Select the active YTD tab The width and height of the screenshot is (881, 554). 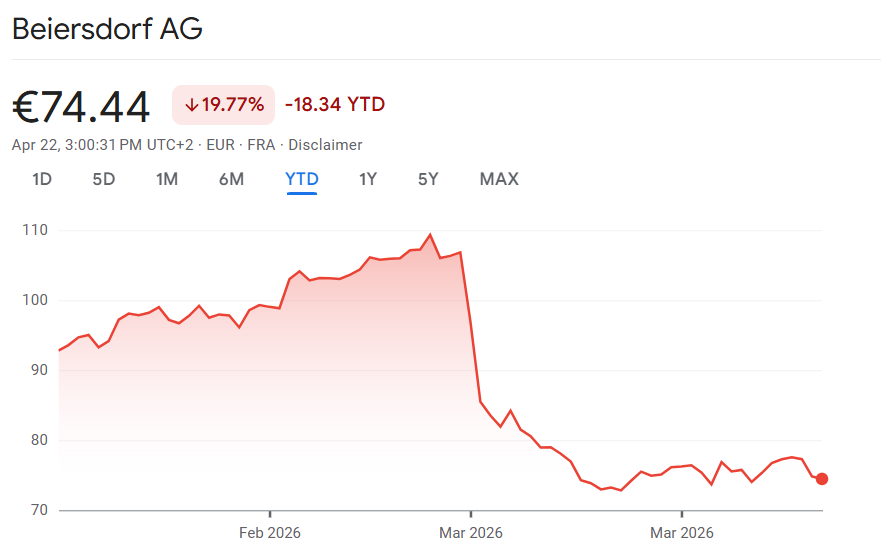coord(302,179)
